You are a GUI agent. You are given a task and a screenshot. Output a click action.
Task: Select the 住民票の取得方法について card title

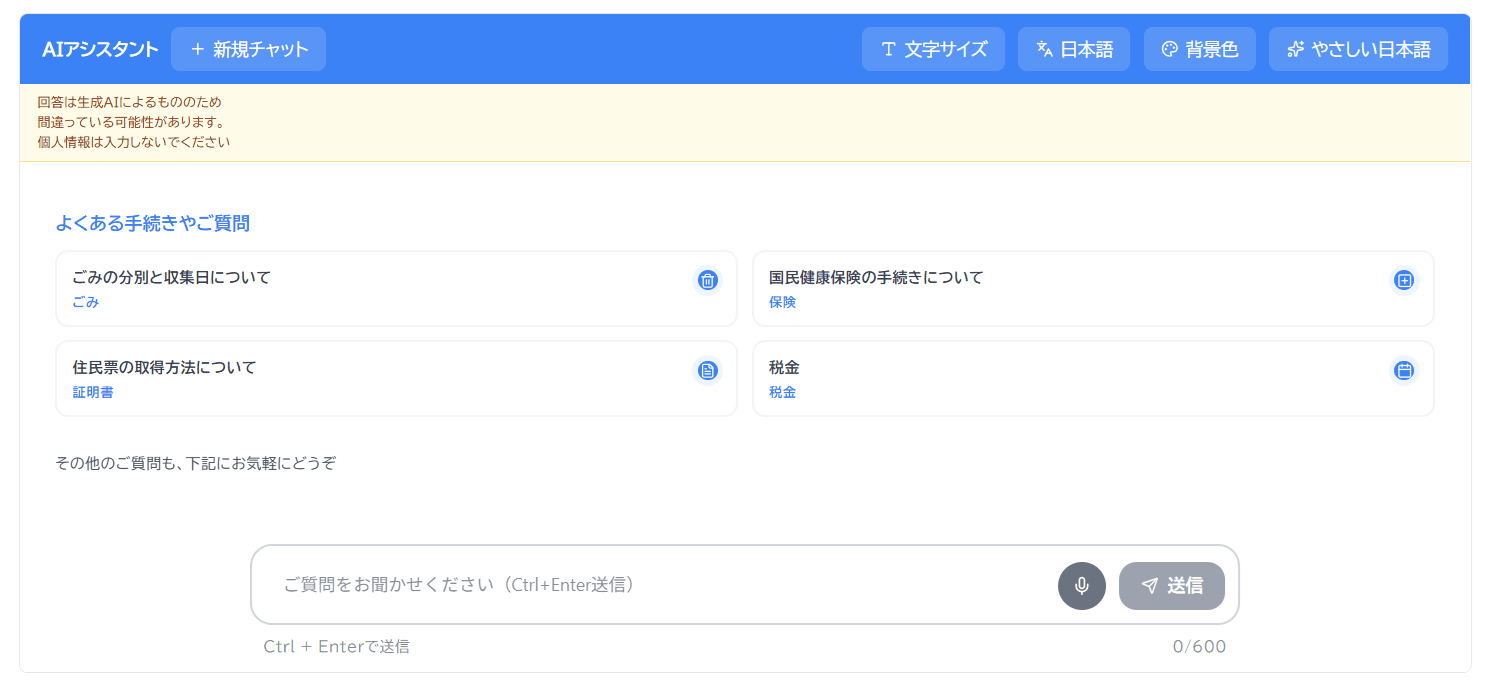tap(164, 368)
